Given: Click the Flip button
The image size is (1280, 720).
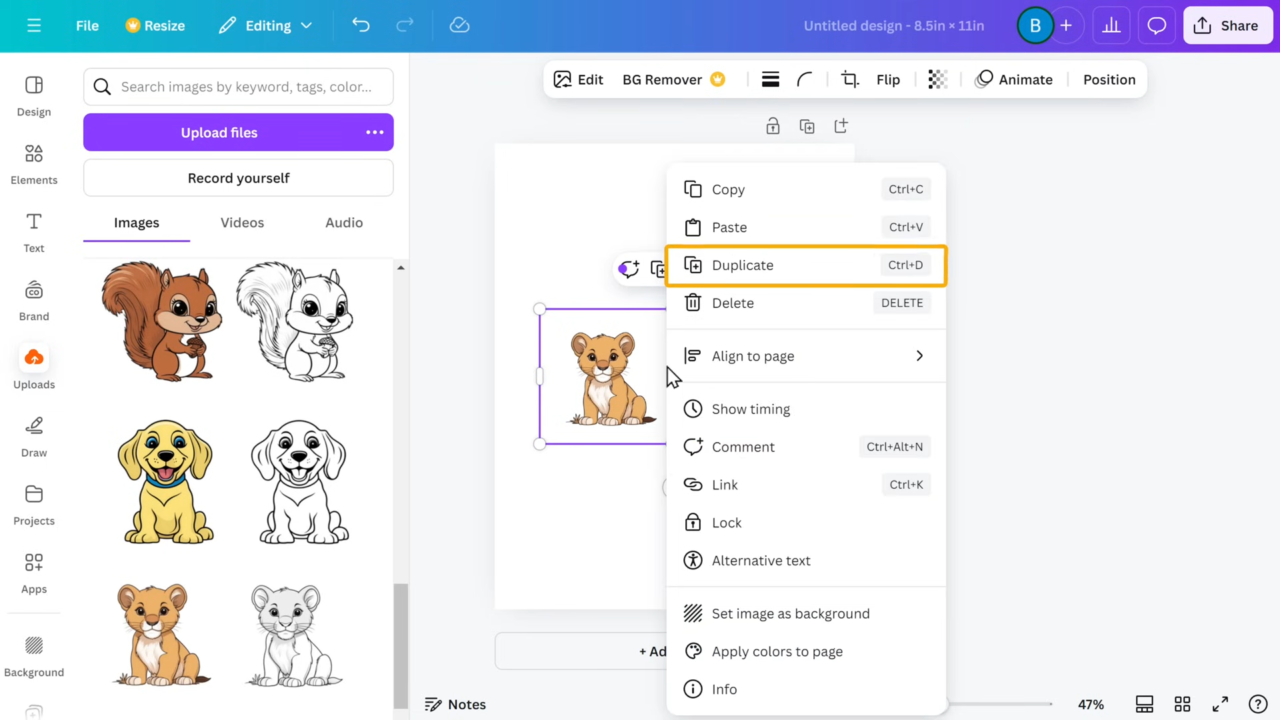Looking at the screenshot, I should tap(888, 80).
